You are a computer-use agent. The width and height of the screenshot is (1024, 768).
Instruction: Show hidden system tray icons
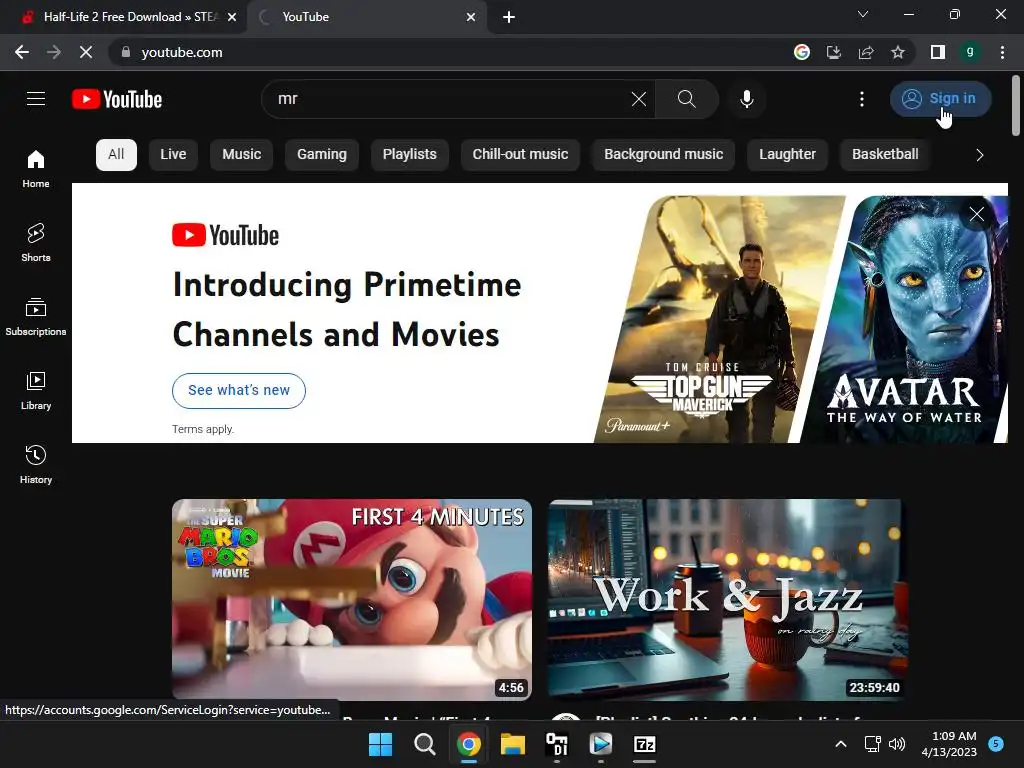coord(841,744)
